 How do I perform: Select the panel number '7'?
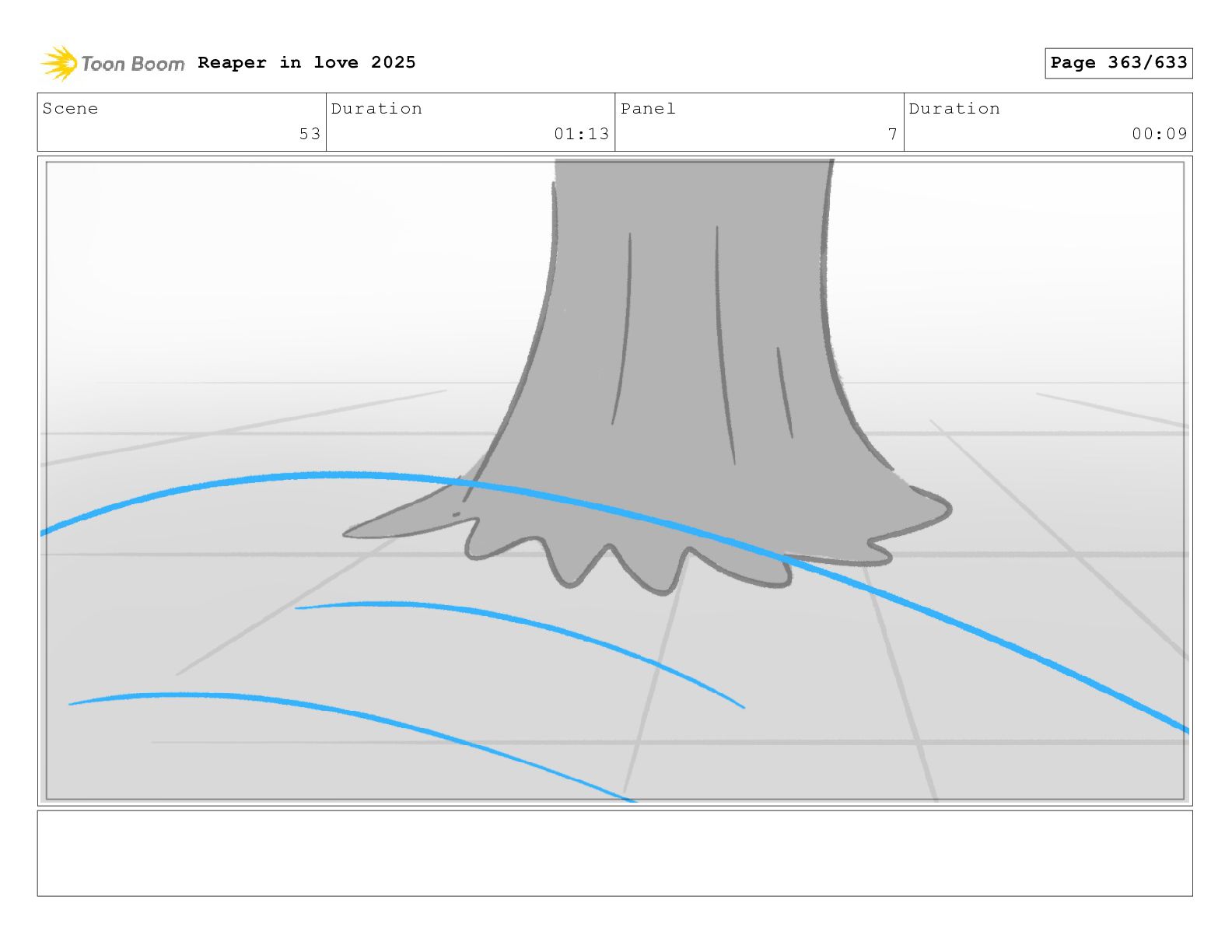[x=893, y=134]
